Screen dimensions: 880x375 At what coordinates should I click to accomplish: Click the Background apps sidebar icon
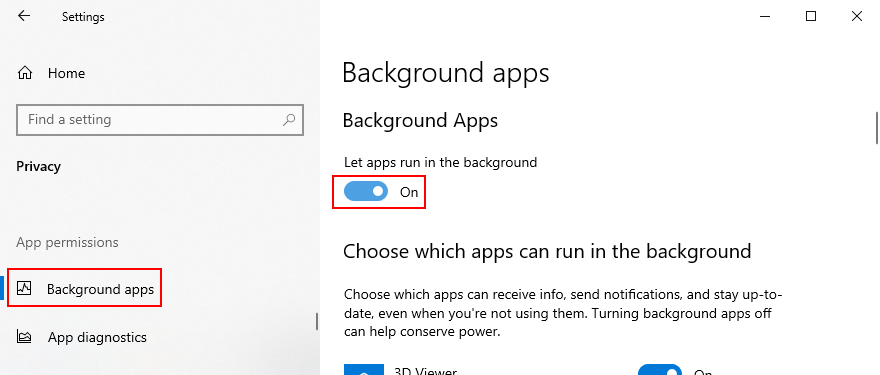pos(25,288)
